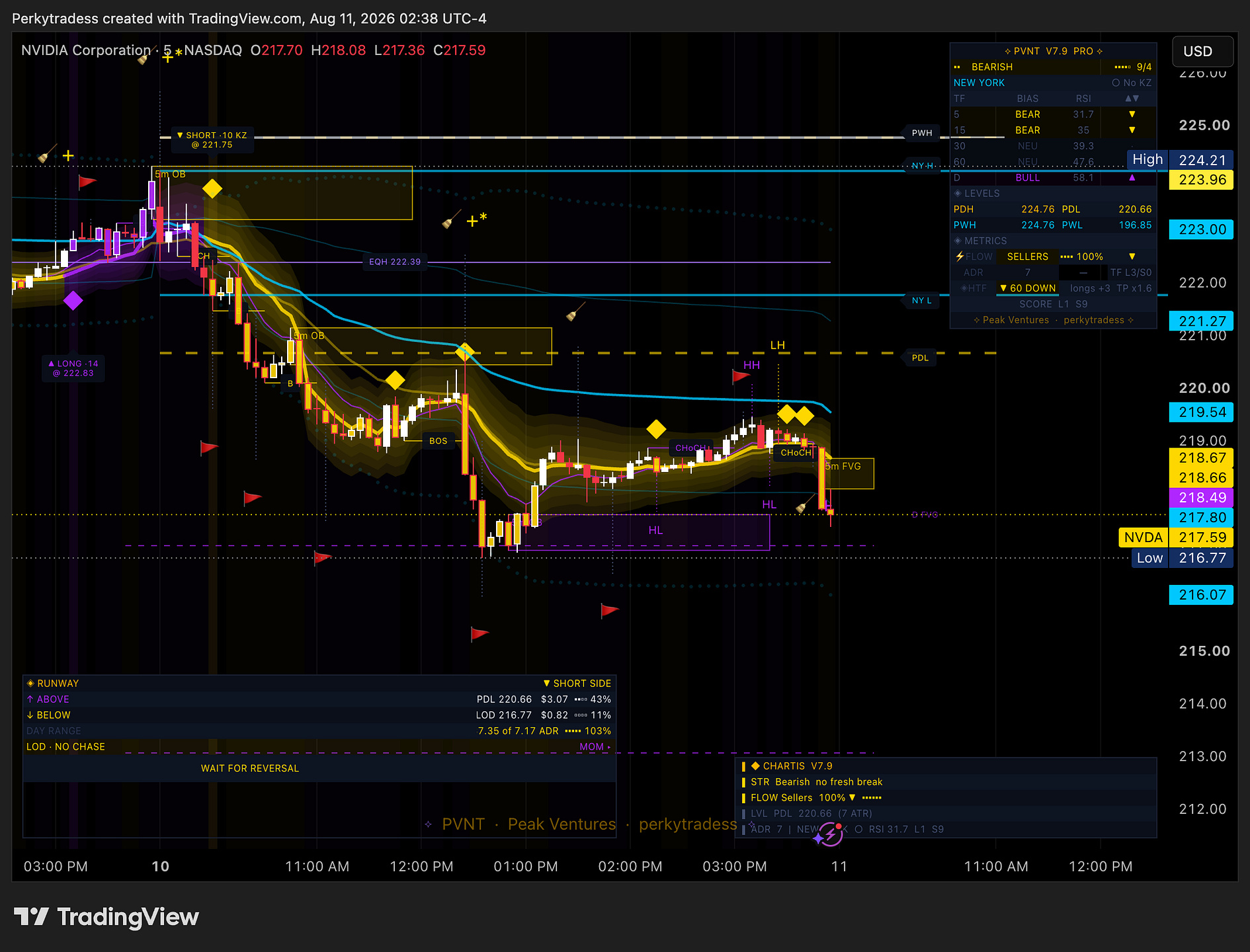Click the lightning icon beside FLOW metric
This screenshot has width=1250, height=952.
click(x=960, y=257)
